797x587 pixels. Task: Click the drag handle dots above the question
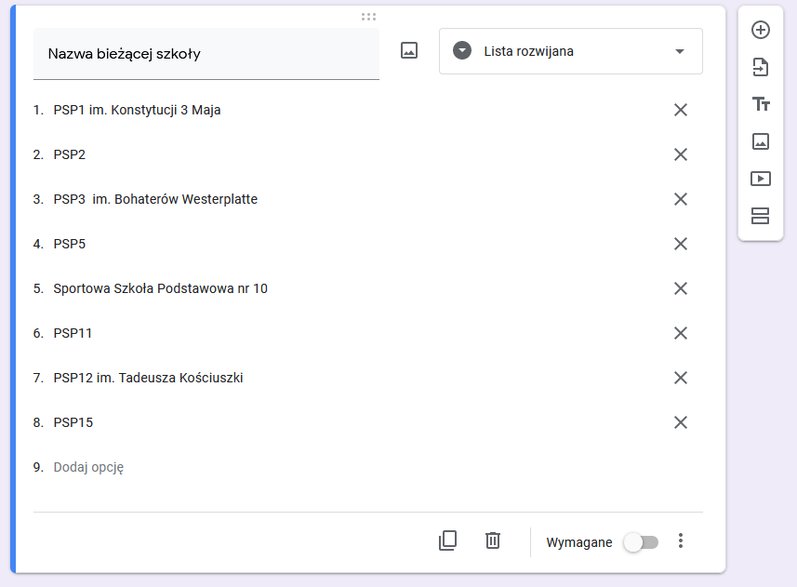click(x=369, y=17)
